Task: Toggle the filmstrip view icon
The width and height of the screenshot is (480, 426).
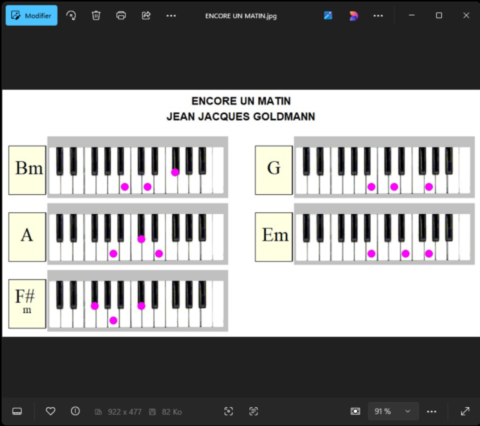Action: (17, 411)
